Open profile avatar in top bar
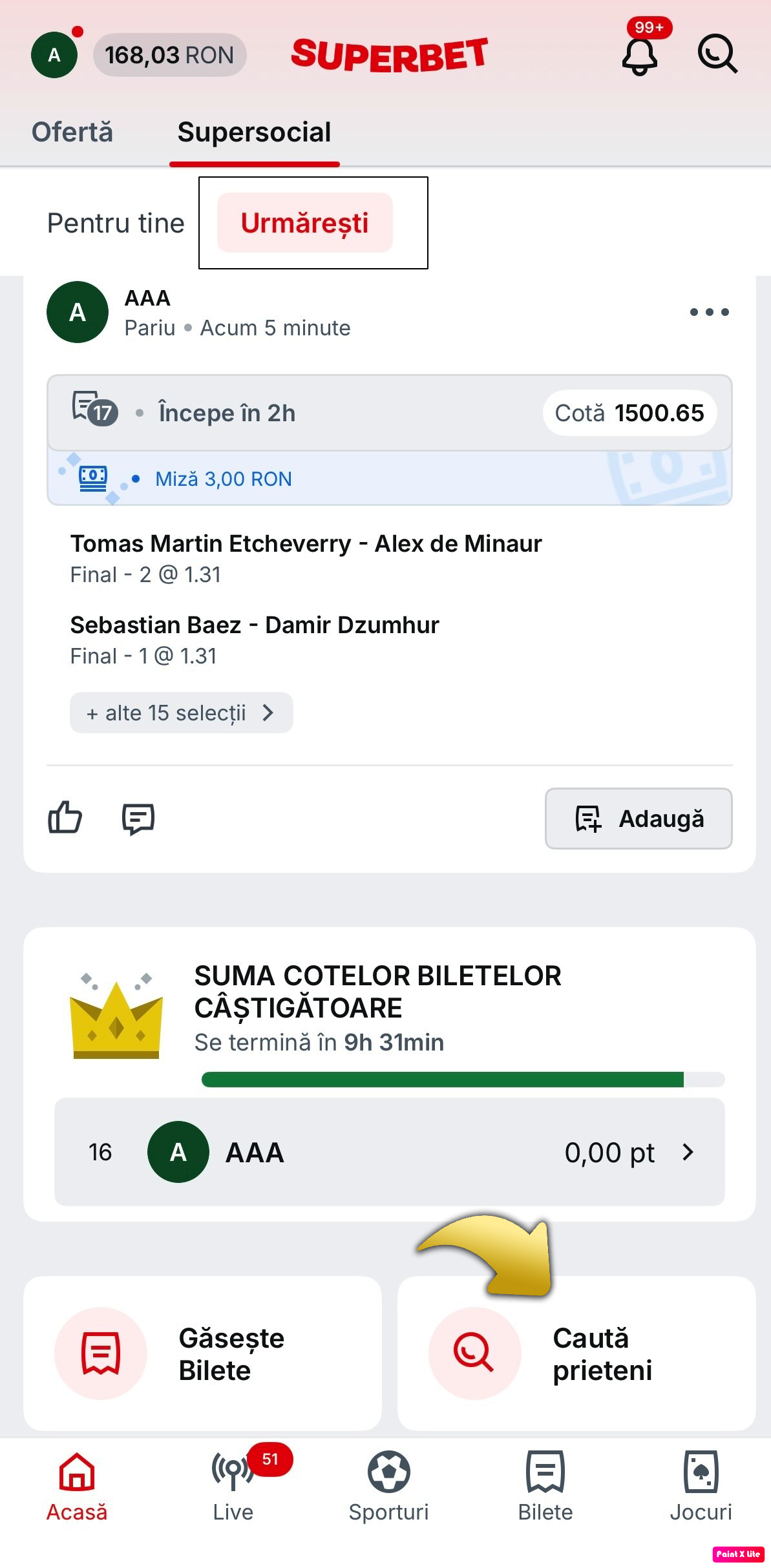This screenshot has width=771, height=1568. click(x=54, y=55)
